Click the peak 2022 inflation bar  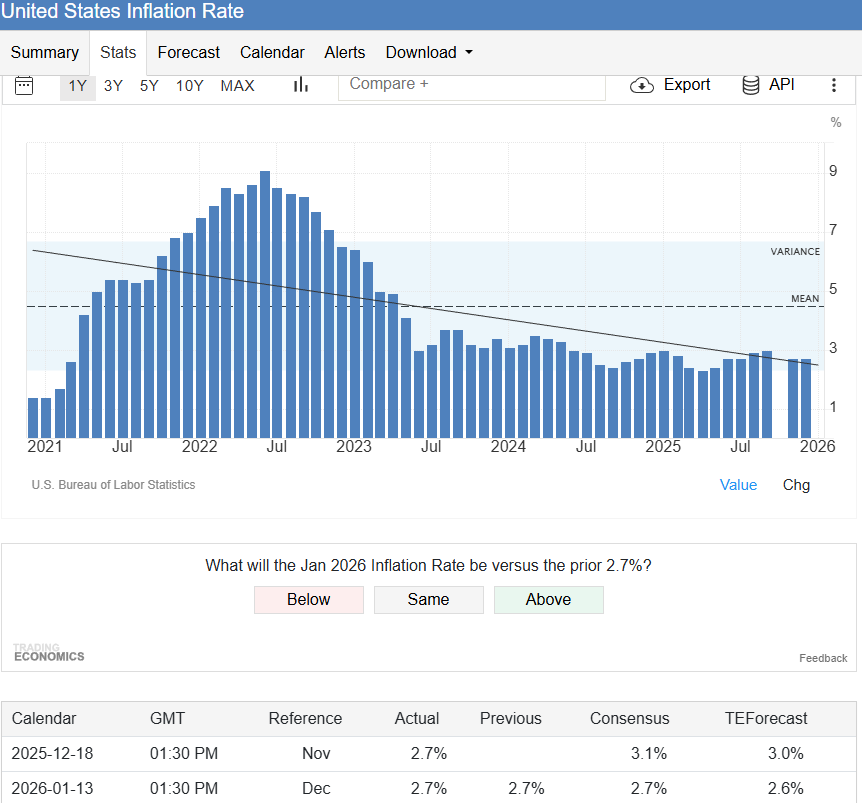pyautogui.click(x=265, y=304)
